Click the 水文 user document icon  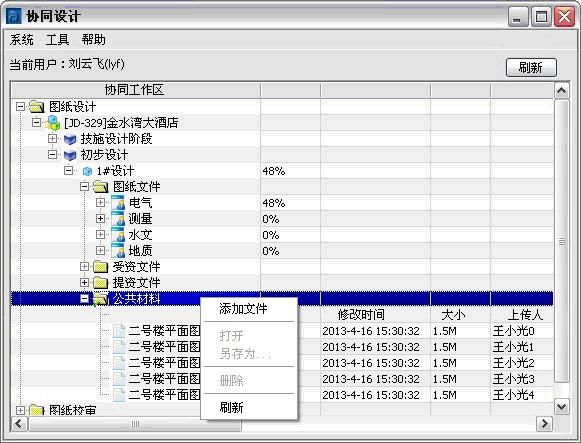coord(118,235)
